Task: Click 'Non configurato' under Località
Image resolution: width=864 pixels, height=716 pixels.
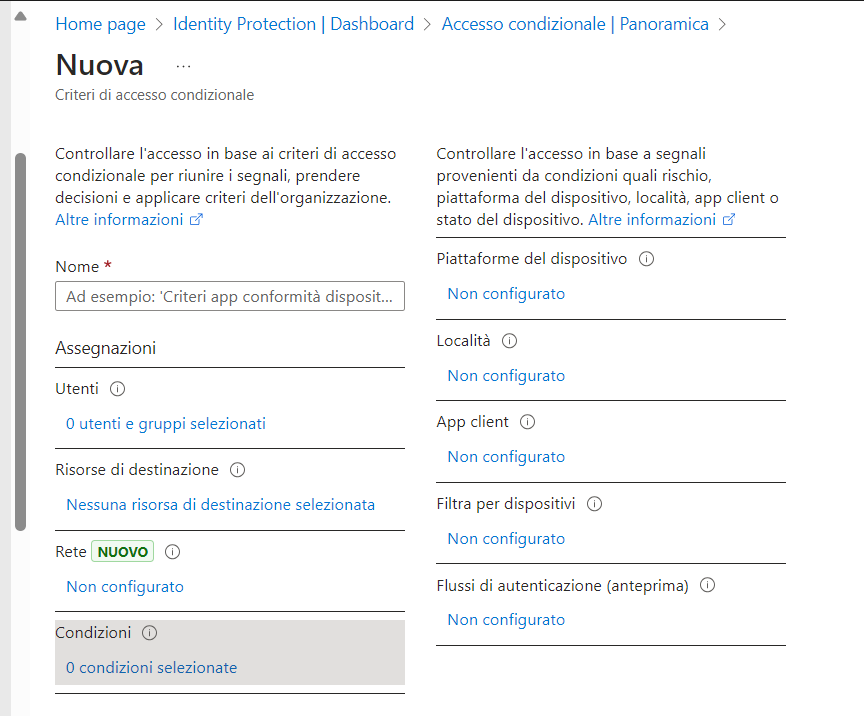Action: 506,376
